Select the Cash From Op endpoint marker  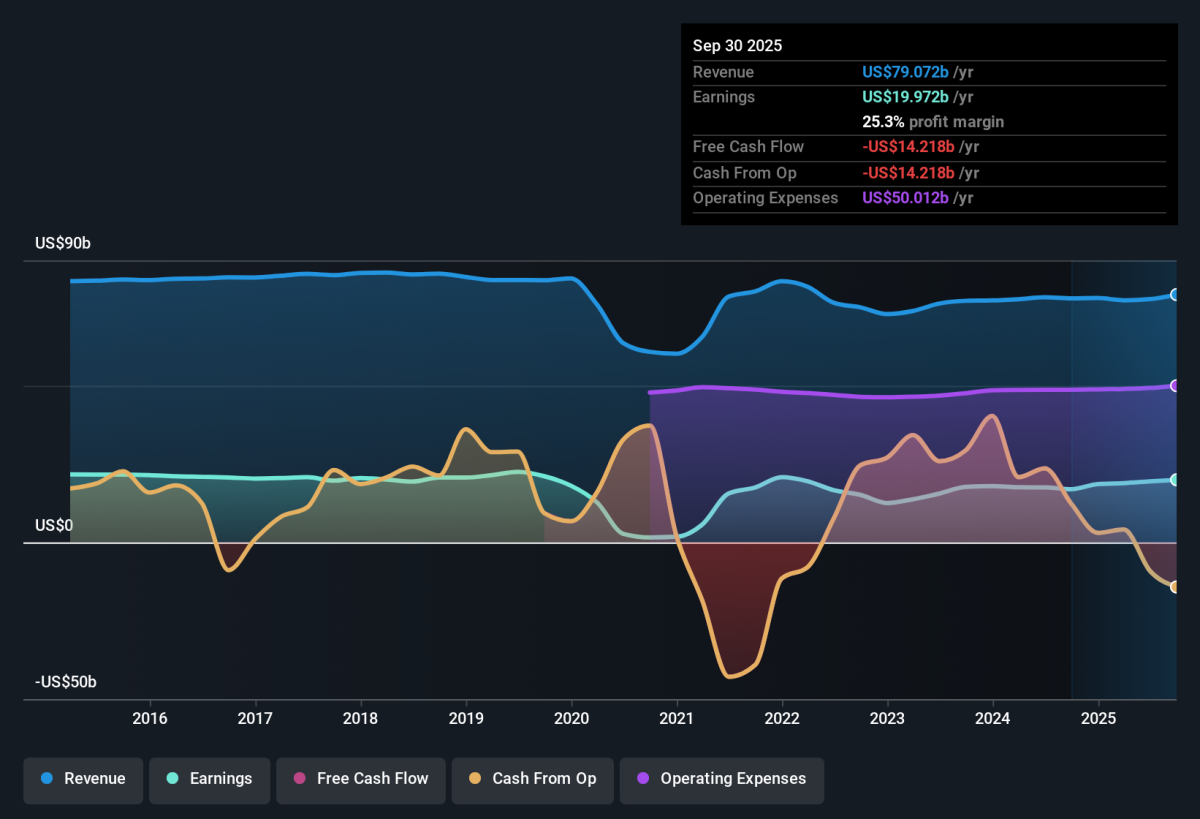coord(1175,587)
